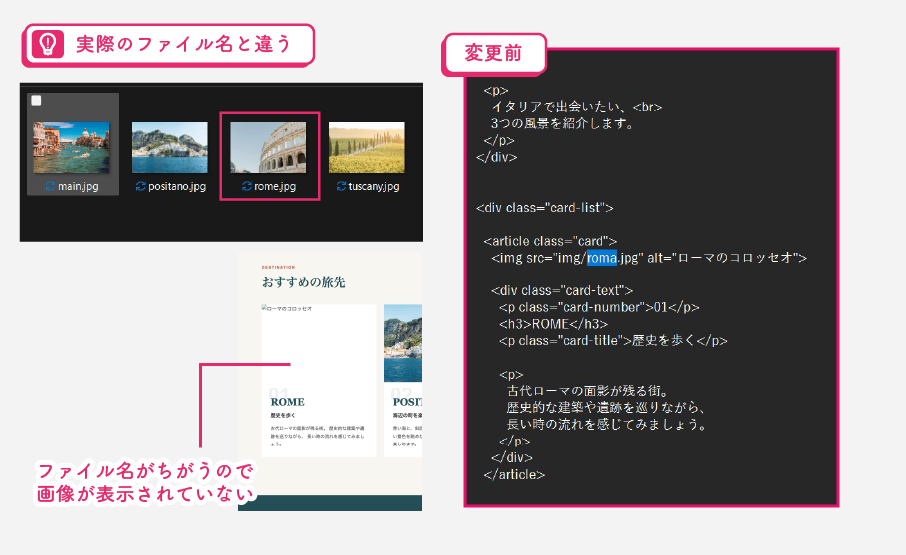Click the rome.jpg file name
This screenshot has height=555, width=906.
point(275,187)
